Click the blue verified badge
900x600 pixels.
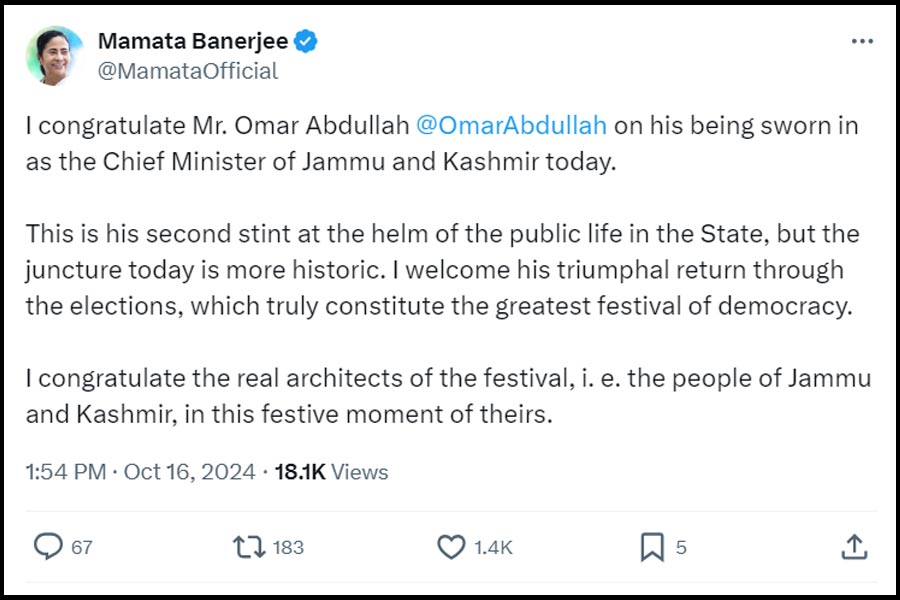coord(308,42)
